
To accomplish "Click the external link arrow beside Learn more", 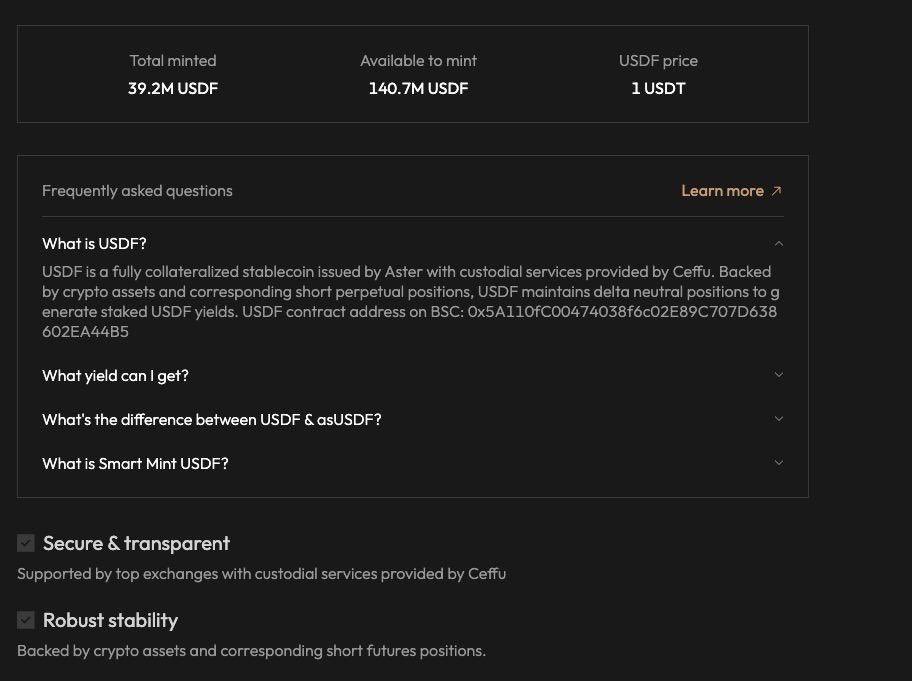I will 775,190.
